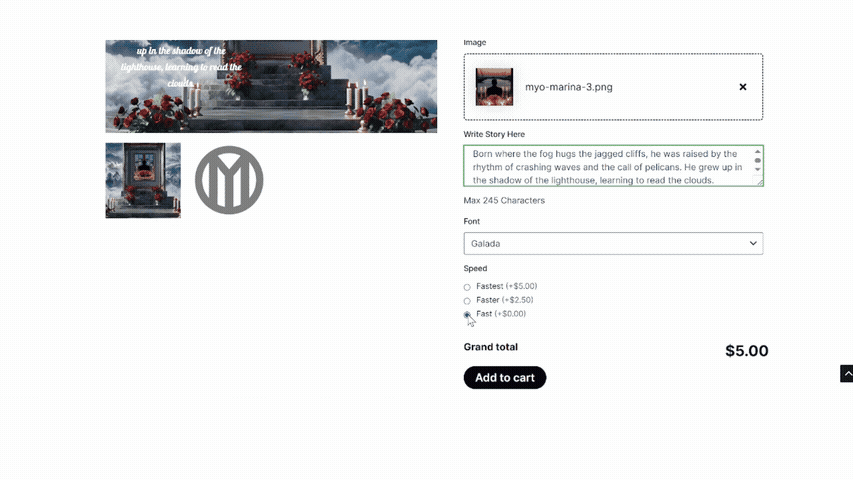Click the story textarea scroll up arrow
Image resolution: width=853 pixels, height=480 pixels.
(757, 152)
